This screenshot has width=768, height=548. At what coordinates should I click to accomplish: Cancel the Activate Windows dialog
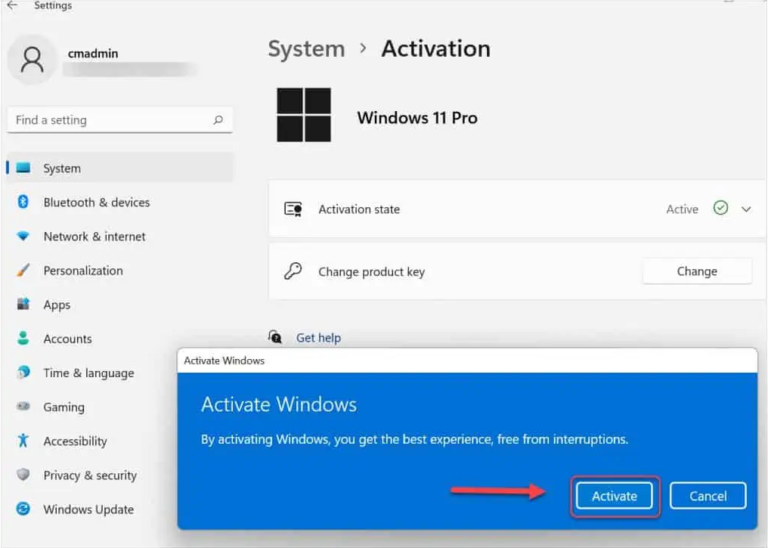coord(708,496)
